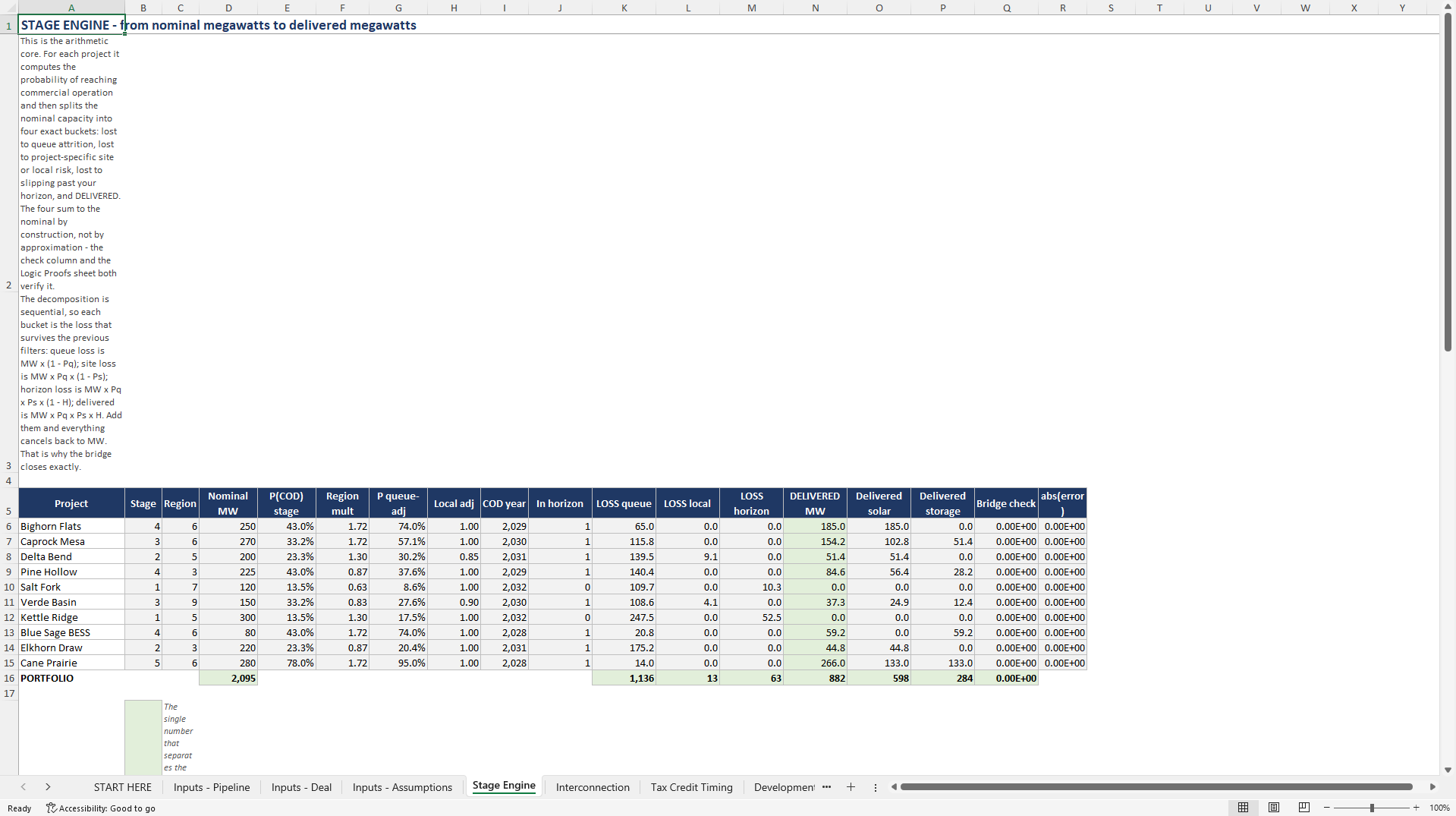Click the Bridge check header
Screen dimensions: 1456x816
tap(1006, 503)
